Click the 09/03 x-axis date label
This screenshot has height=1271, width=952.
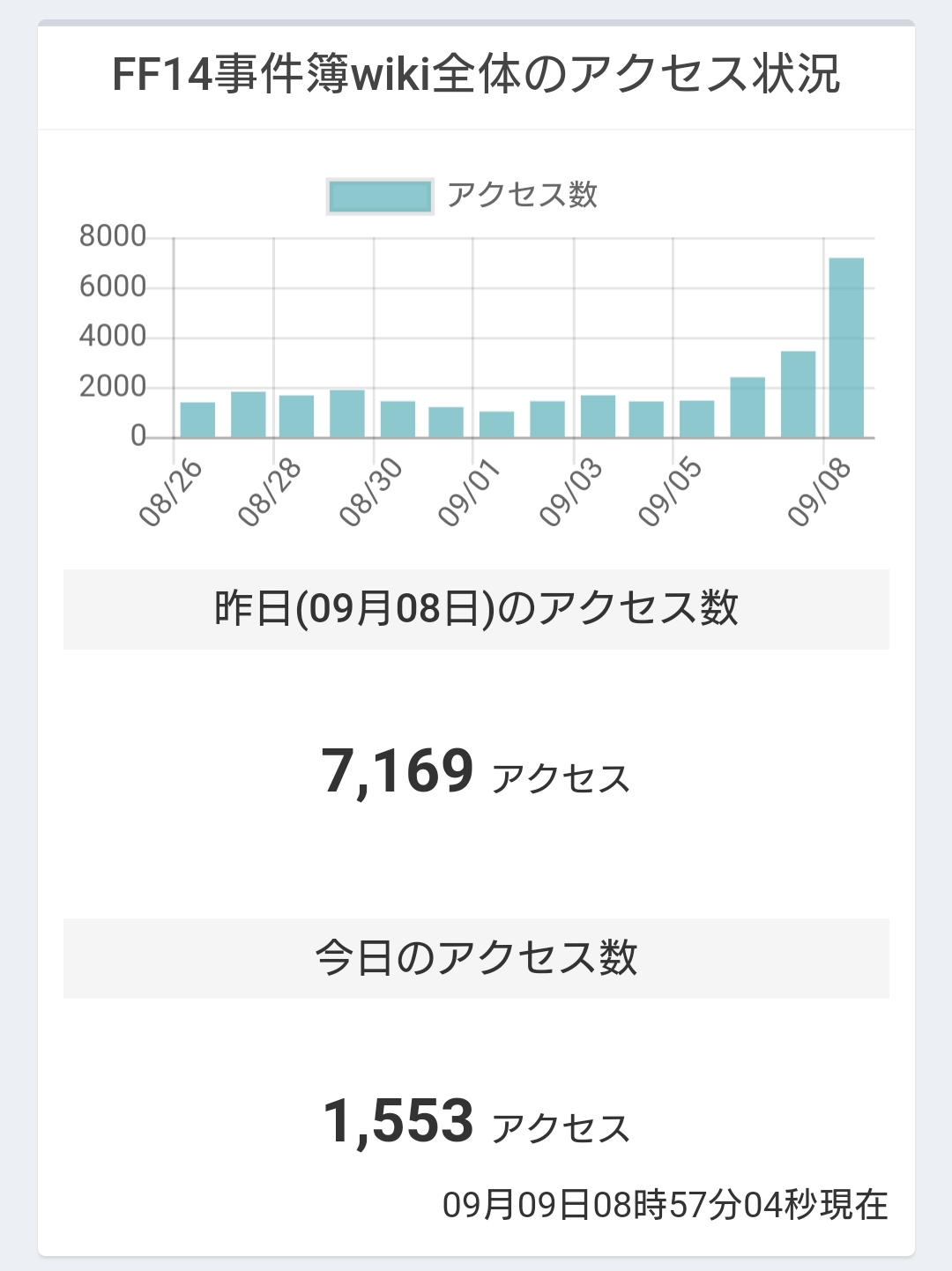pos(571,493)
